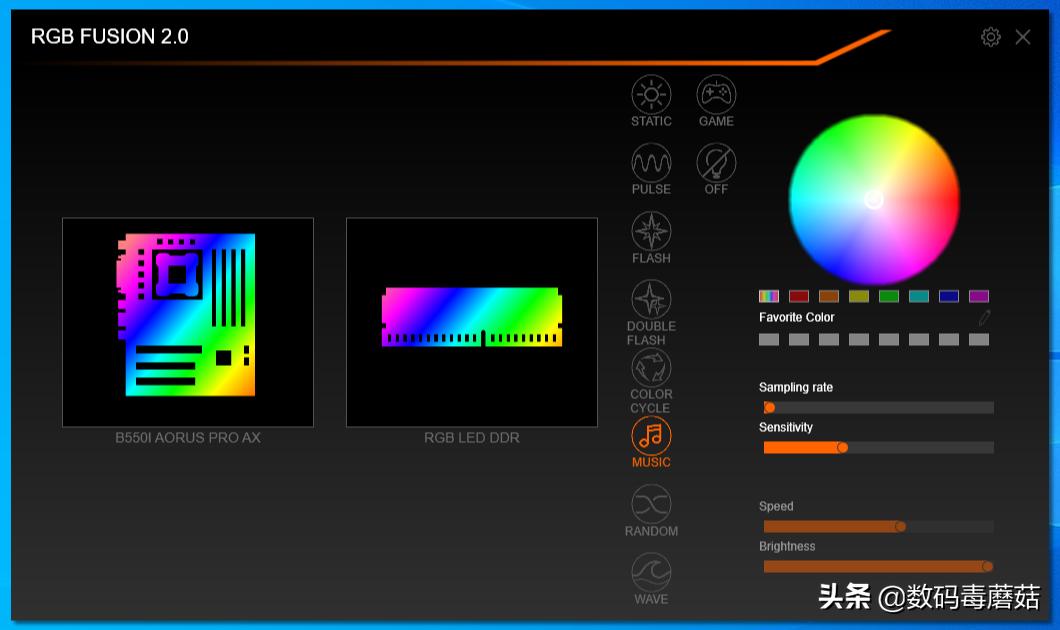Adjust the Sensitivity slider
Image resolution: width=1060 pixels, height=630 pixels.
tap(879, 447)
